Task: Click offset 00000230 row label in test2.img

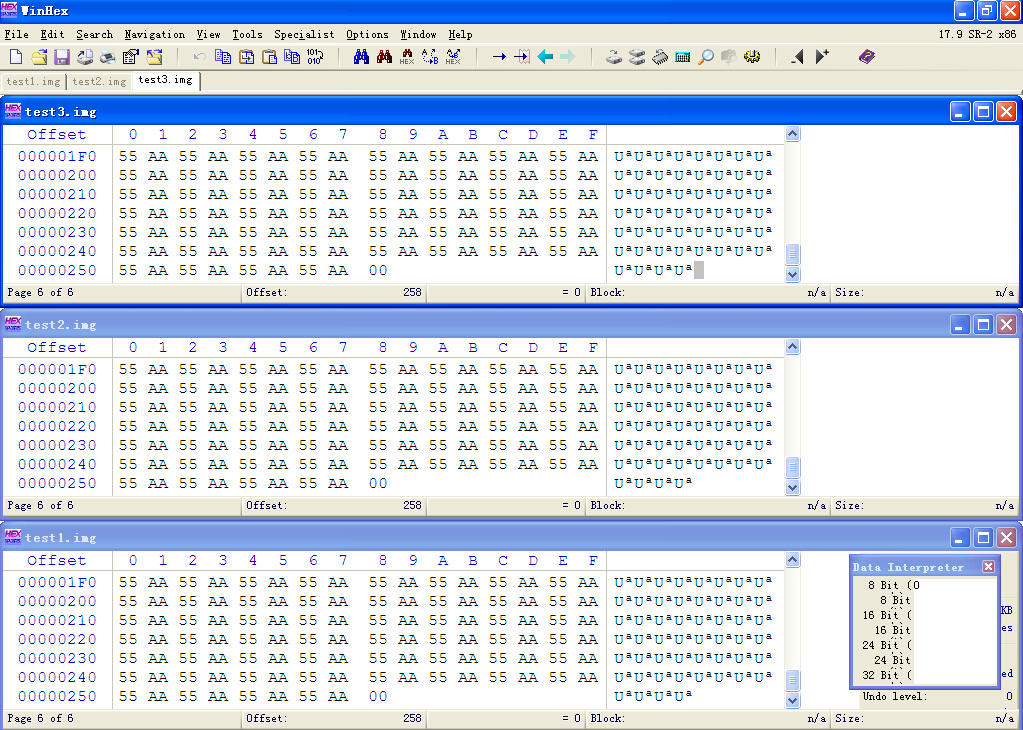Action: [57, 445]
